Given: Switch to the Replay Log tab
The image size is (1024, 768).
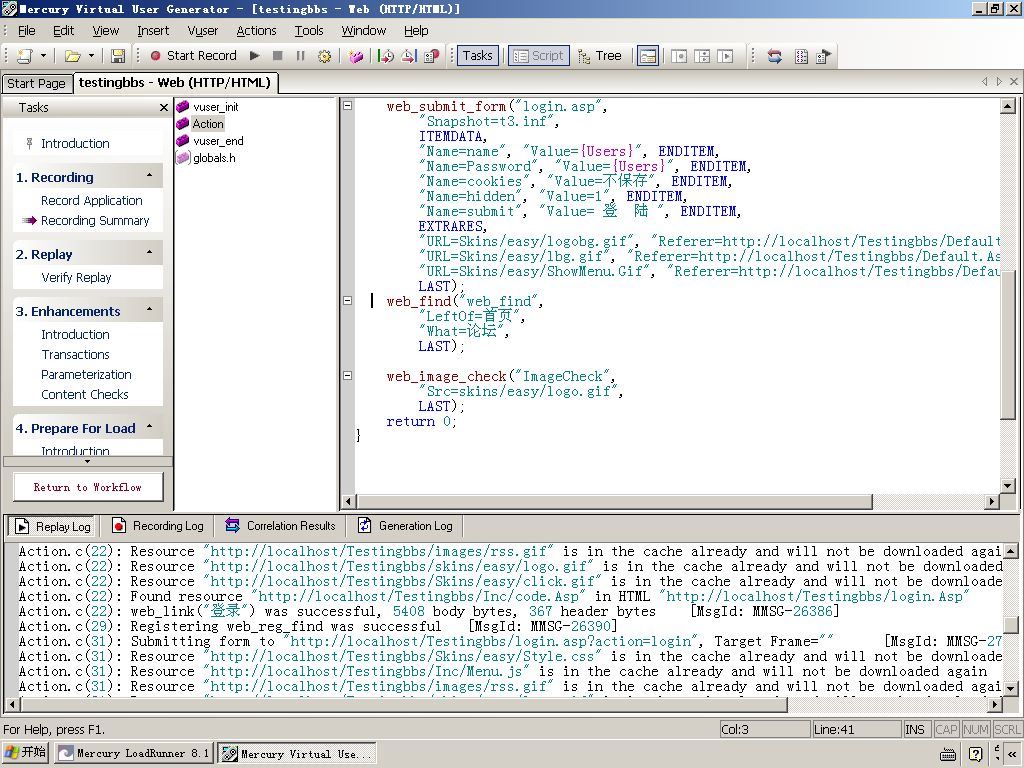Looking at the screenshot, I should coord(52,526).
